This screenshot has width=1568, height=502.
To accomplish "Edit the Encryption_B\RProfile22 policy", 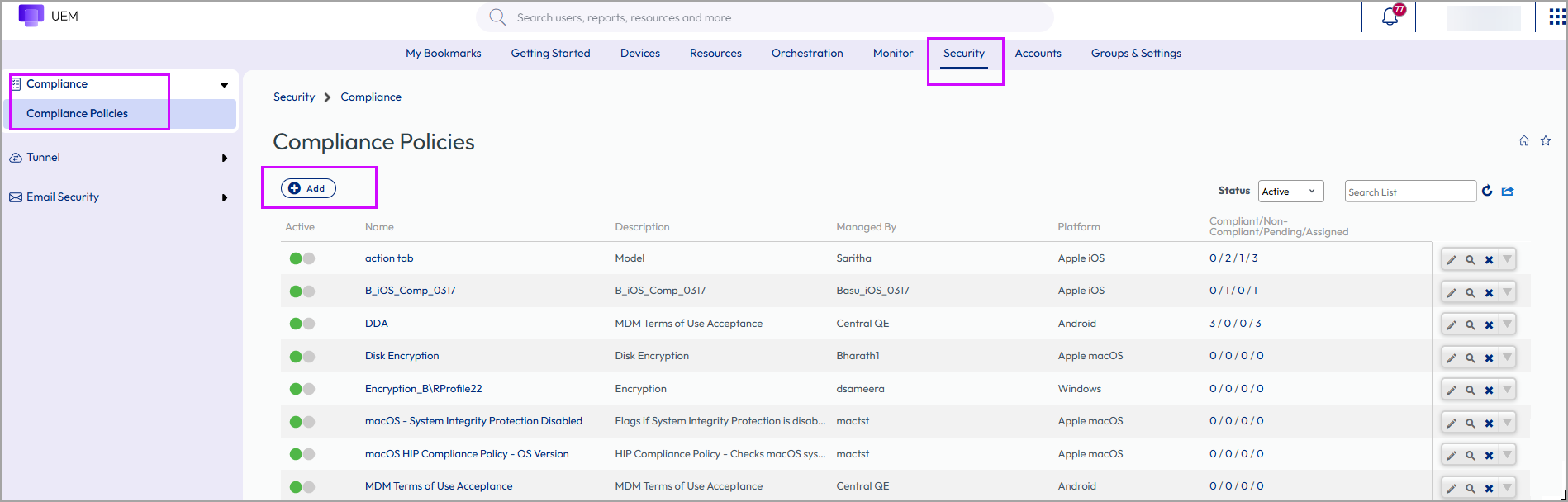I will [x=1452, y=390].
